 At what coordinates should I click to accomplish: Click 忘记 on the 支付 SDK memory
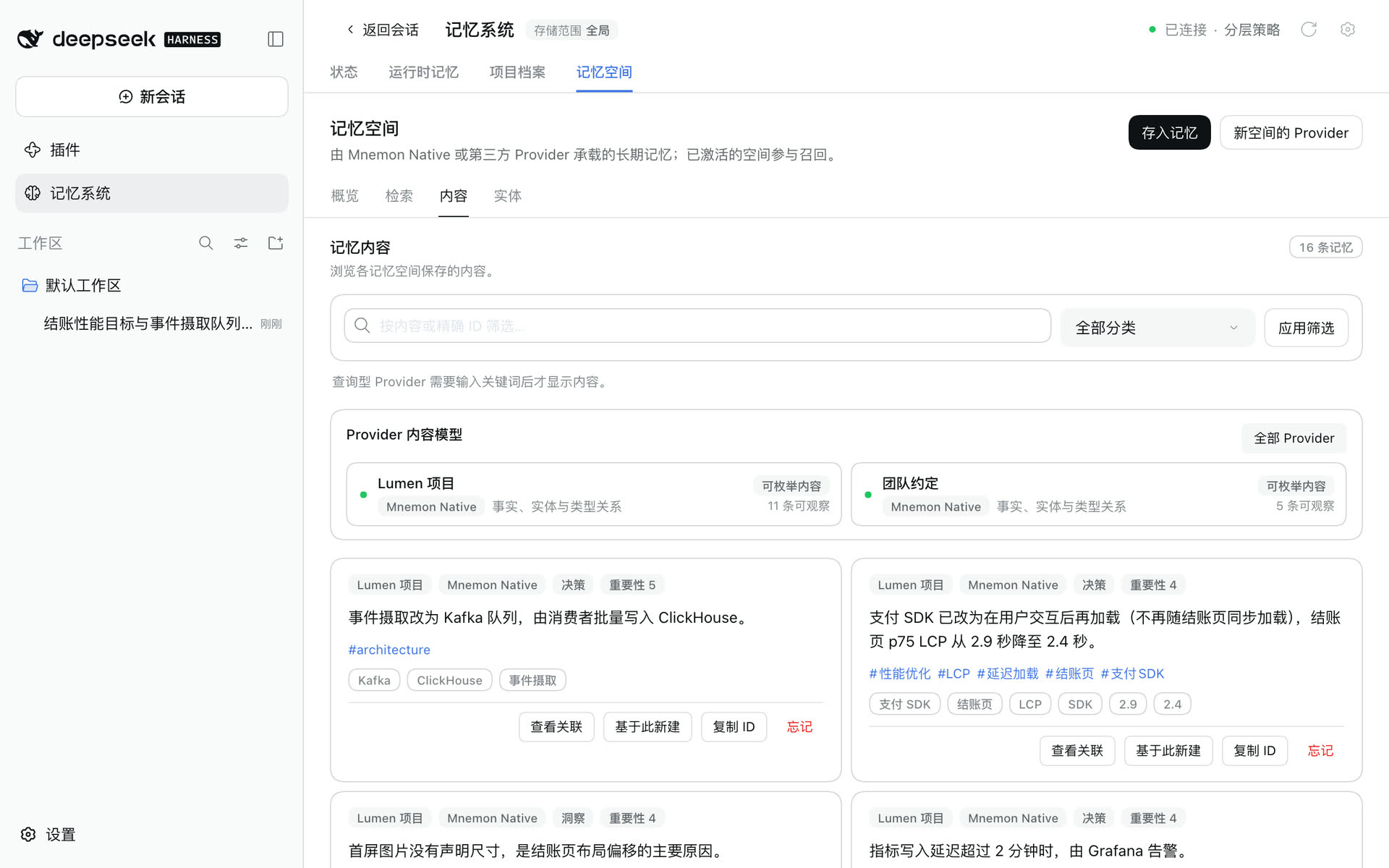pyautogui.click(x=1320, y=751)
